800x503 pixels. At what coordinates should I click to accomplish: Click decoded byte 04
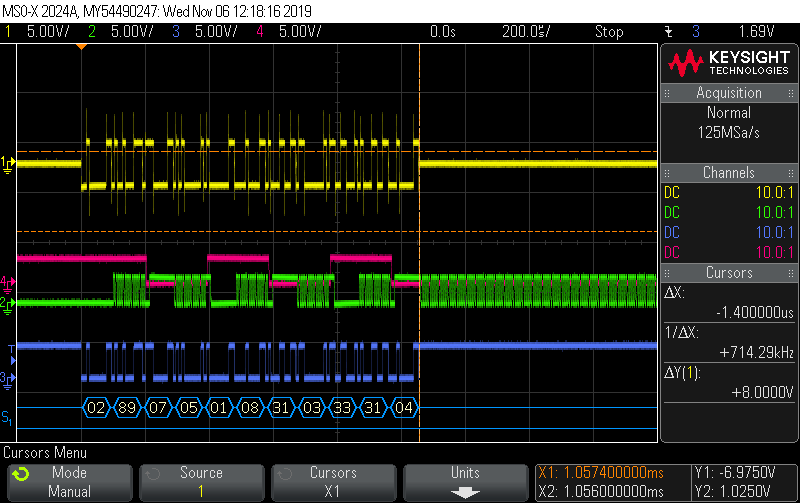[x=404, y=408]
